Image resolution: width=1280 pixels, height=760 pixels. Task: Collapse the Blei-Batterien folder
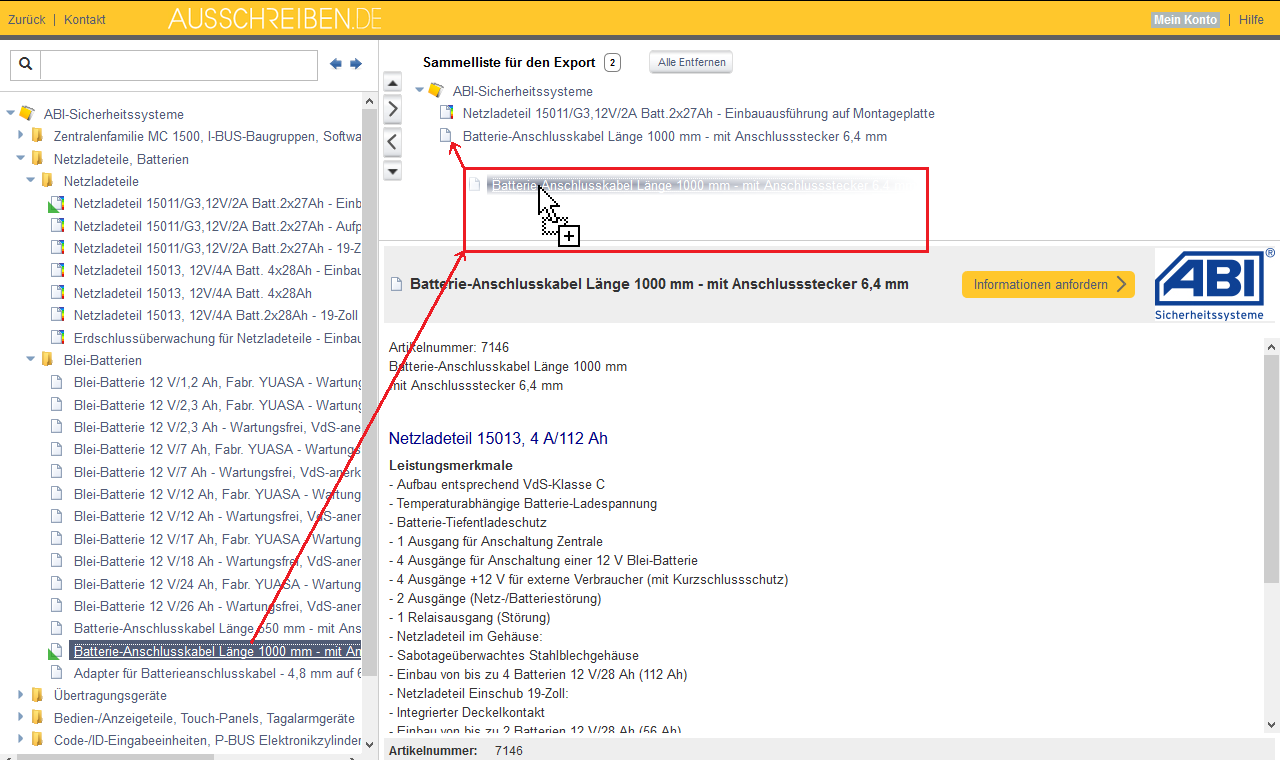[31, 360]
